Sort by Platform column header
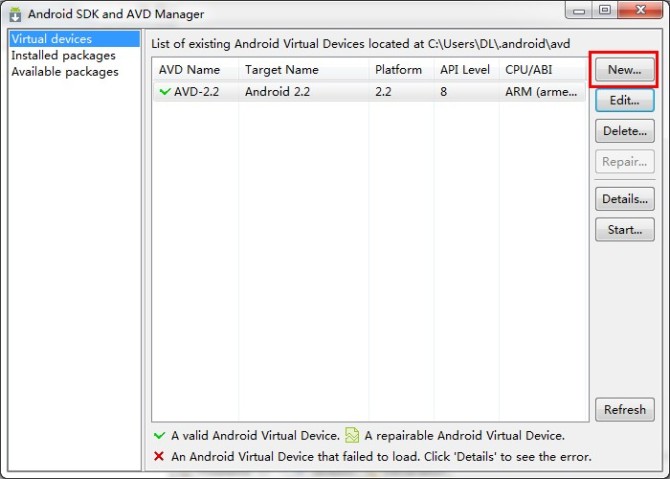The image size is (670, 479). coord(401,70)
